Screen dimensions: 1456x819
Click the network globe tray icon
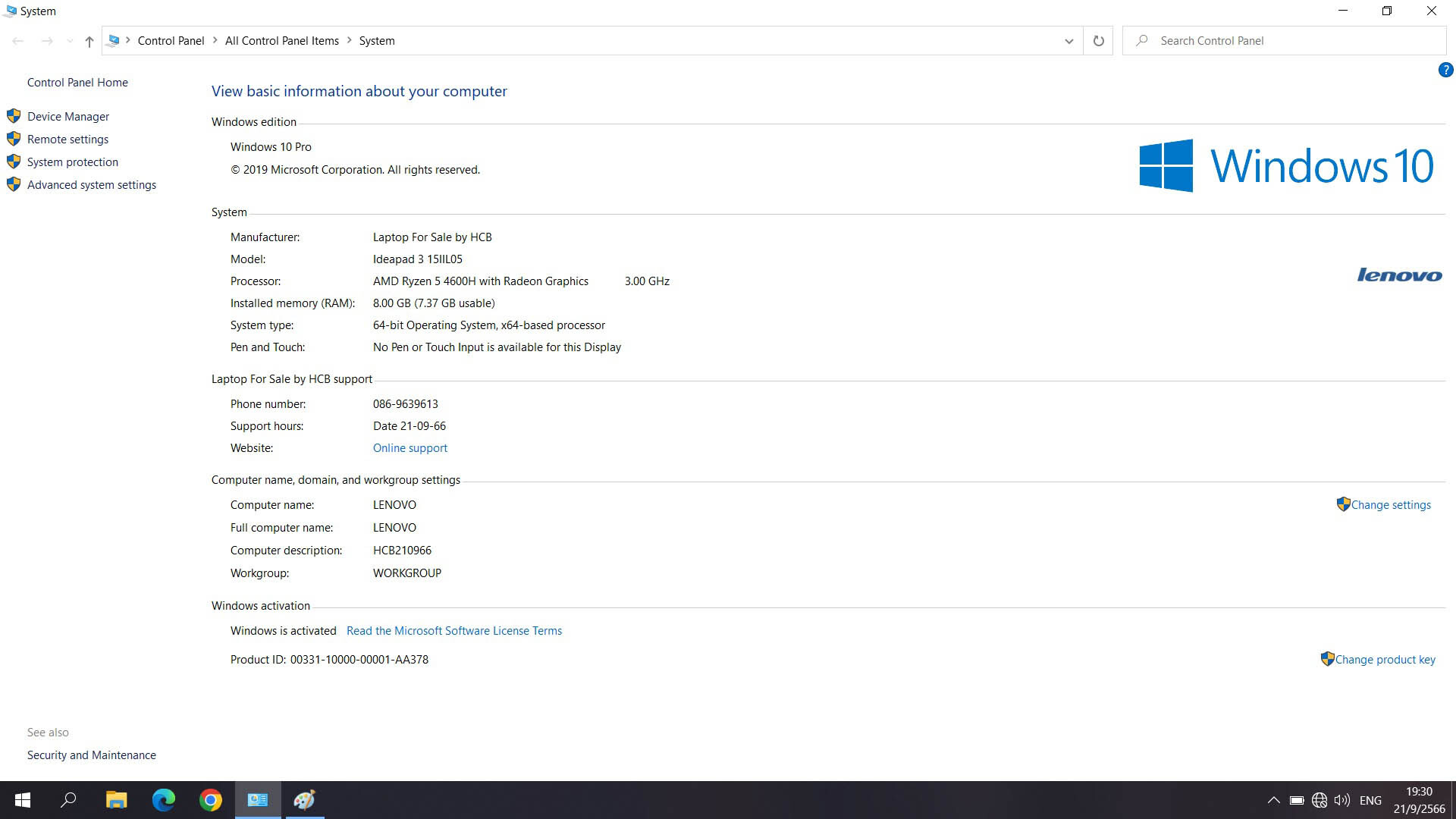1319,801
